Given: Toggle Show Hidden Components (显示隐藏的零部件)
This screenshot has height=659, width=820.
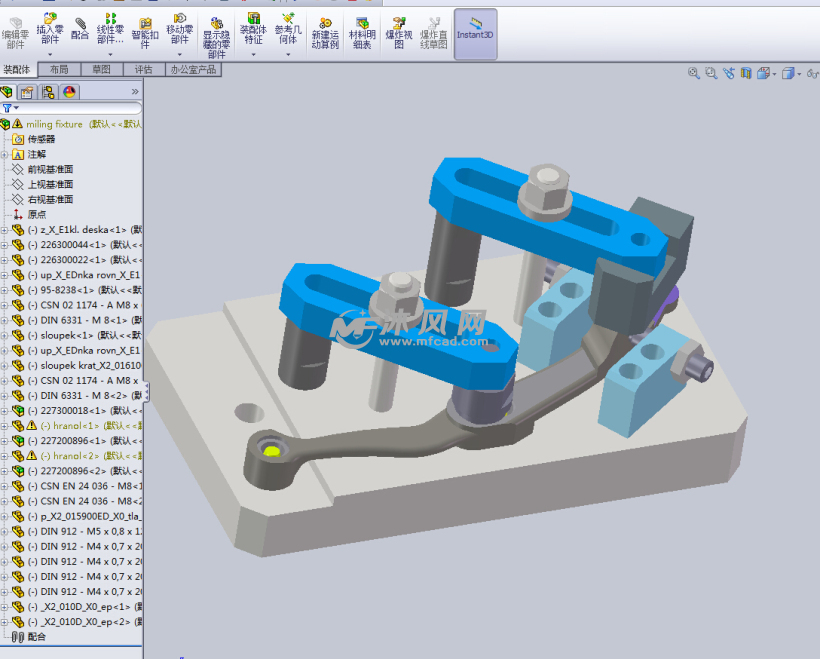Looking at the screenshot, I should (x=217, y=35).
